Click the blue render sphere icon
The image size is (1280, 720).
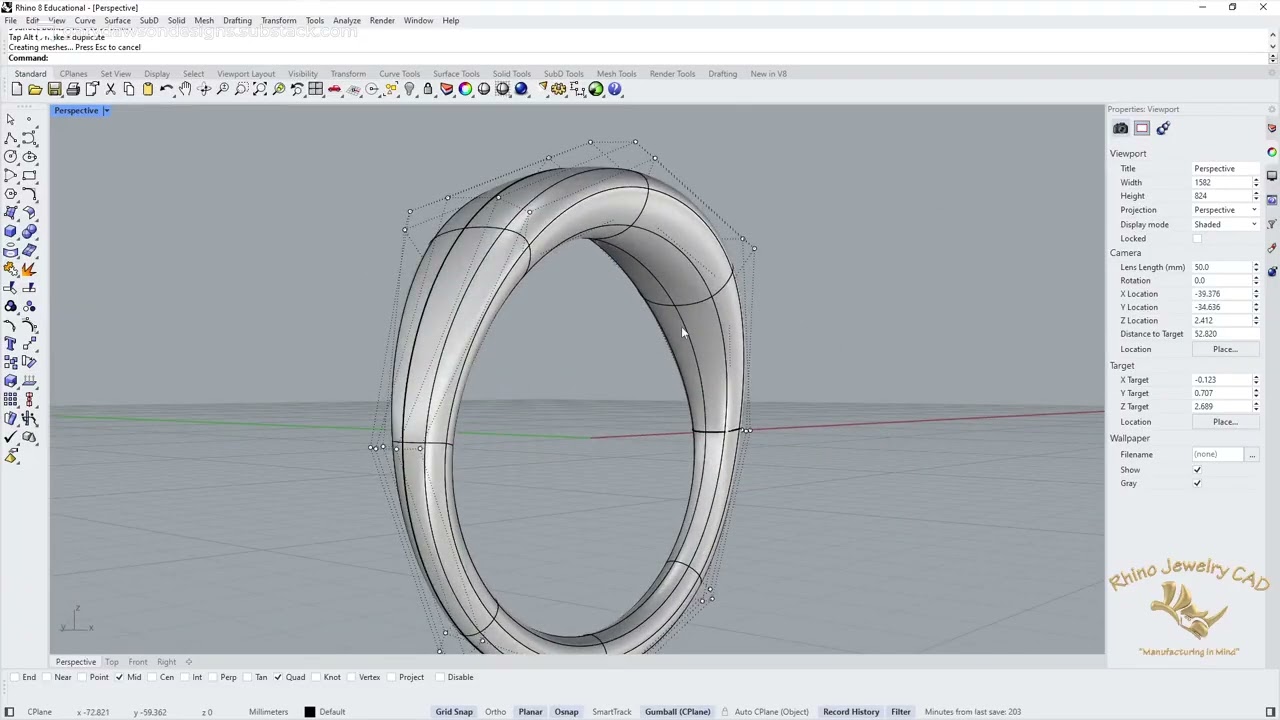[521, 89]
